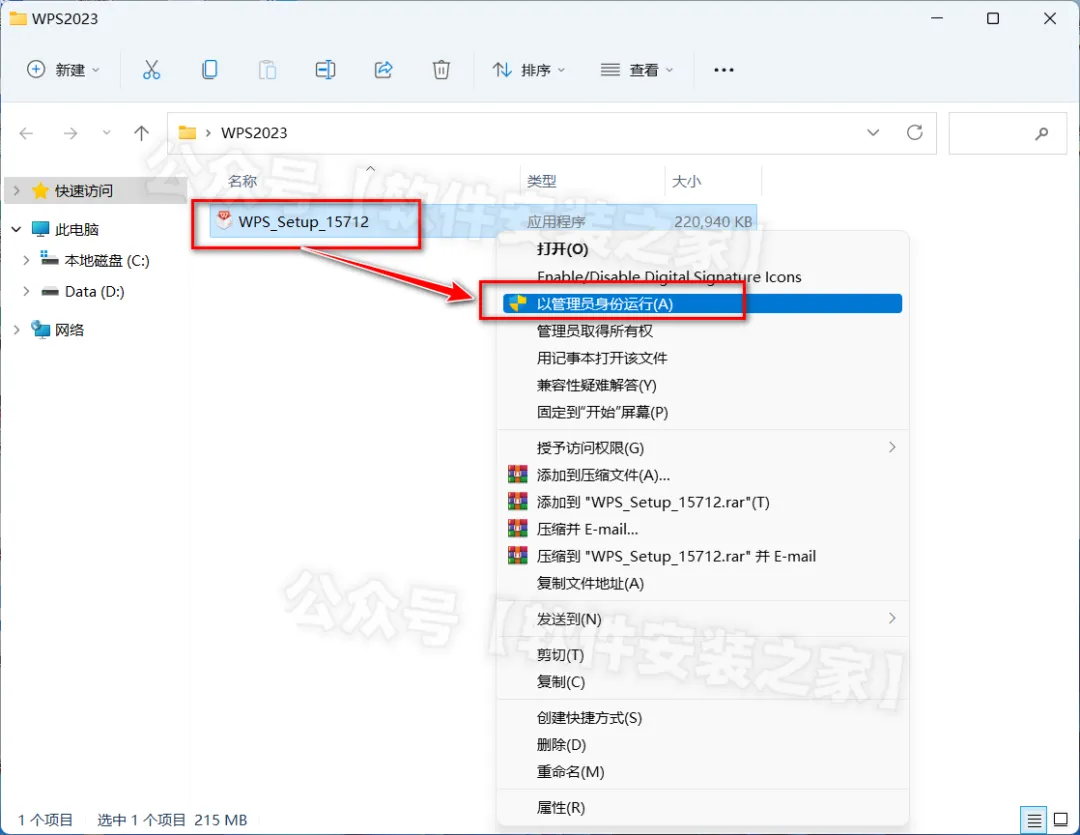This screenshot has height=835, width=1080.
Task: Click the WPS_Setup_15712 file icon
Action: (224, 220)
